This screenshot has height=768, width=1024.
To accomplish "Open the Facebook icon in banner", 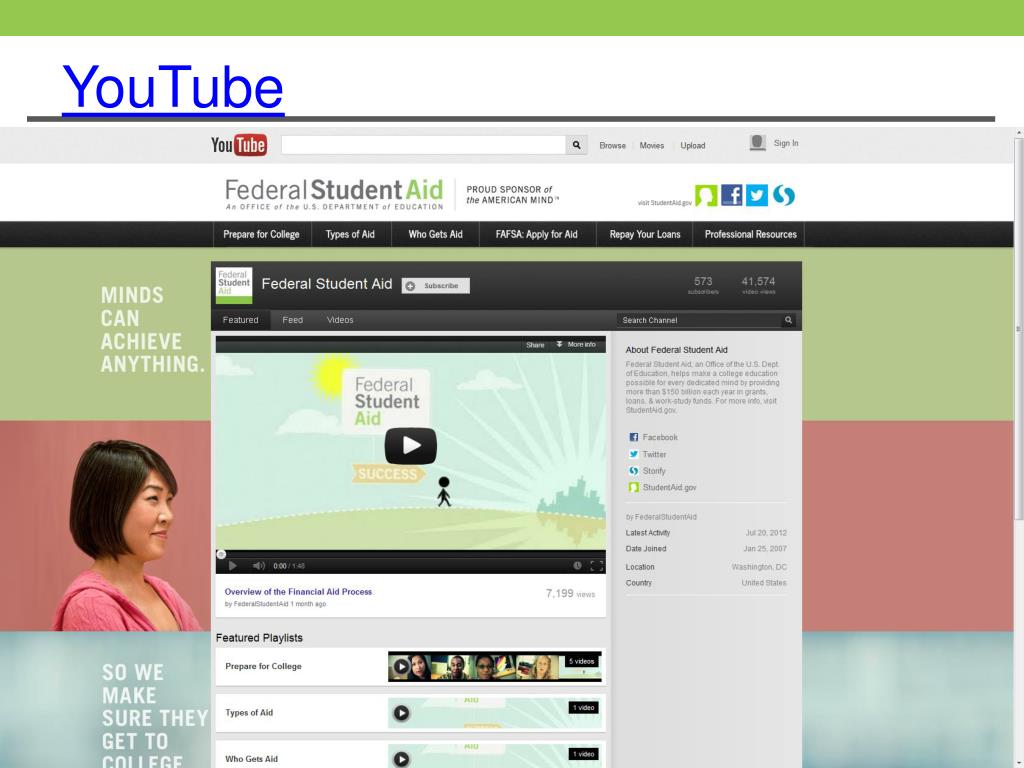I will [x=731, y=195].
